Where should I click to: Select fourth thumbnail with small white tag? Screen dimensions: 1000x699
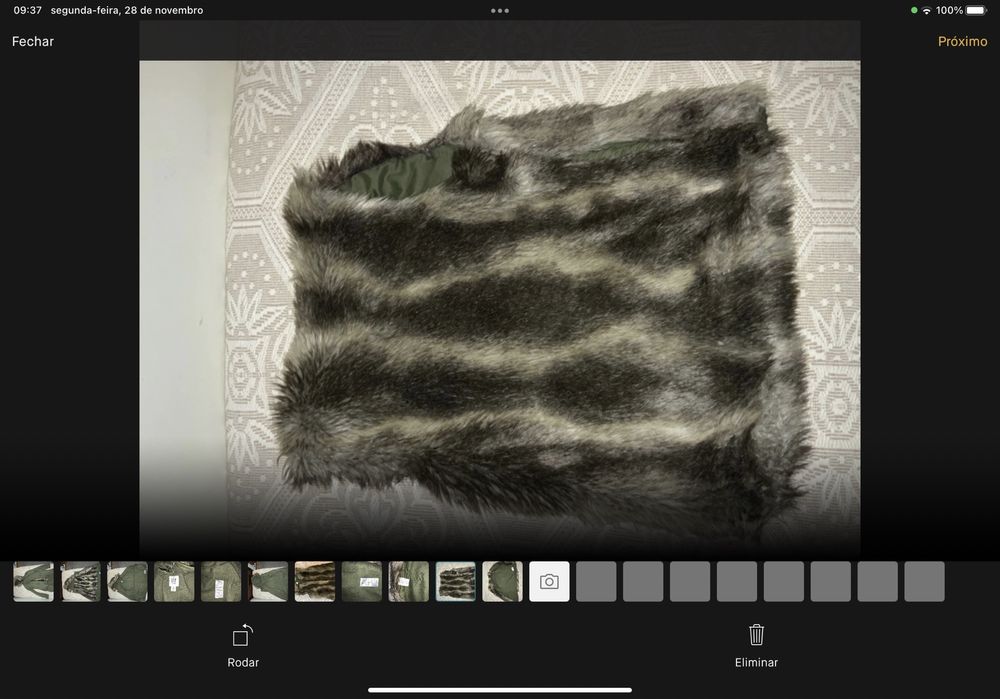[174, 582]
